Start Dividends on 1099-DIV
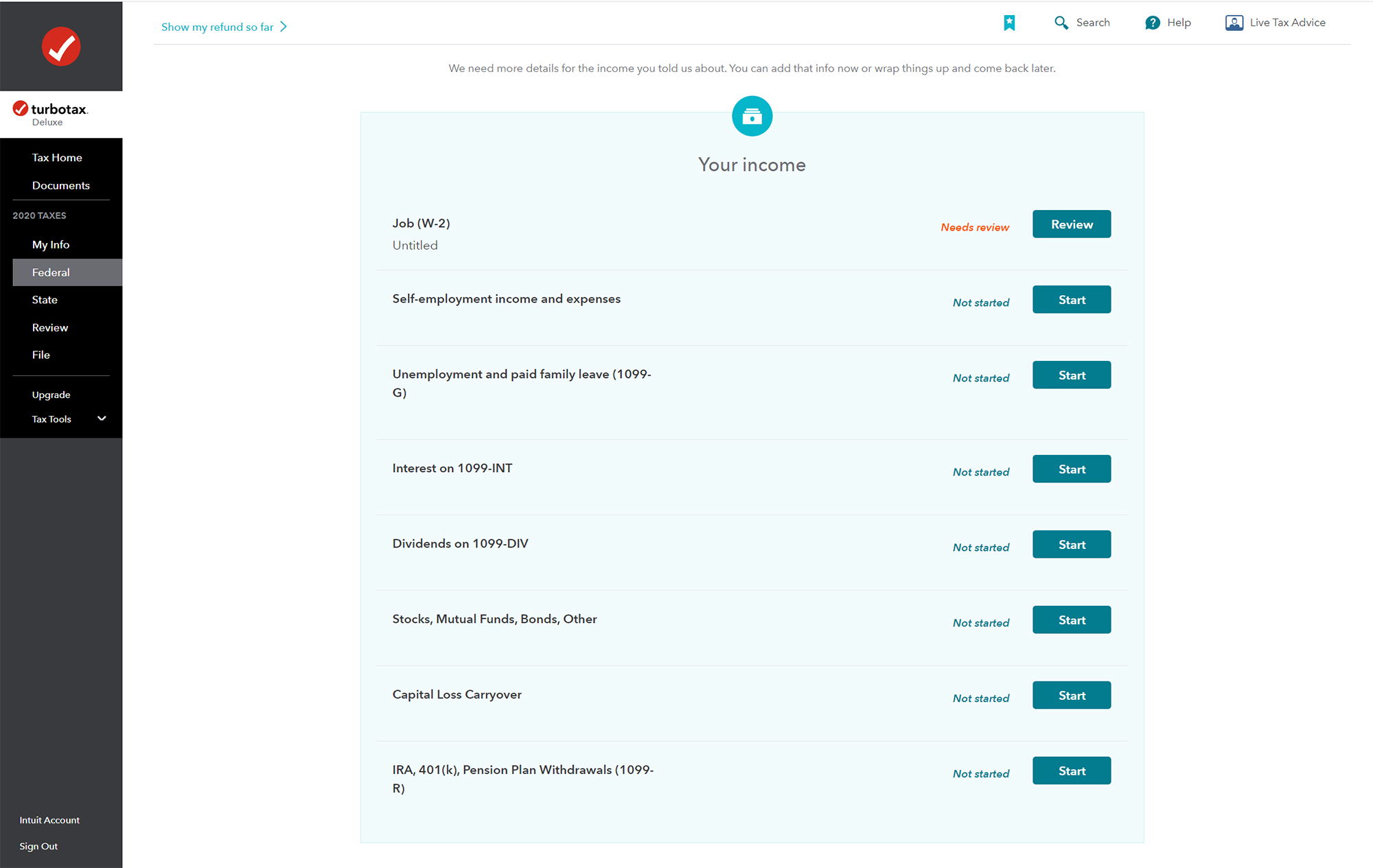 coord(1072,544)
